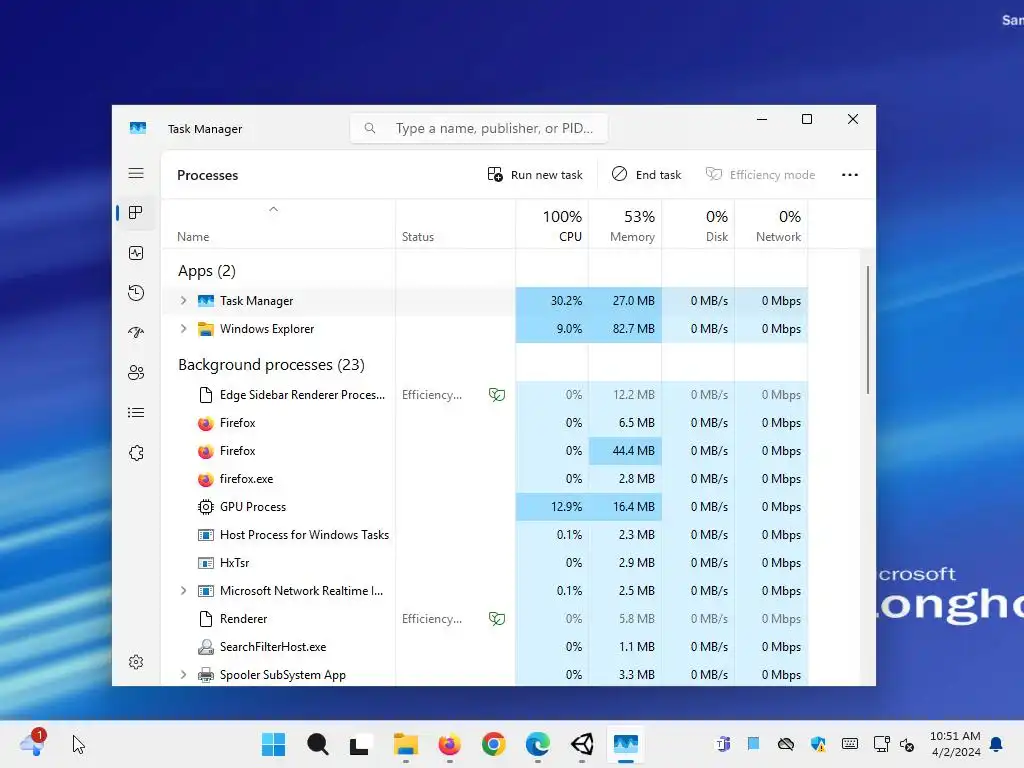Viewport: 1024px width, 768px height.
Task: Open File Explorer from the taskbar
Action: (x=406, y=744)
